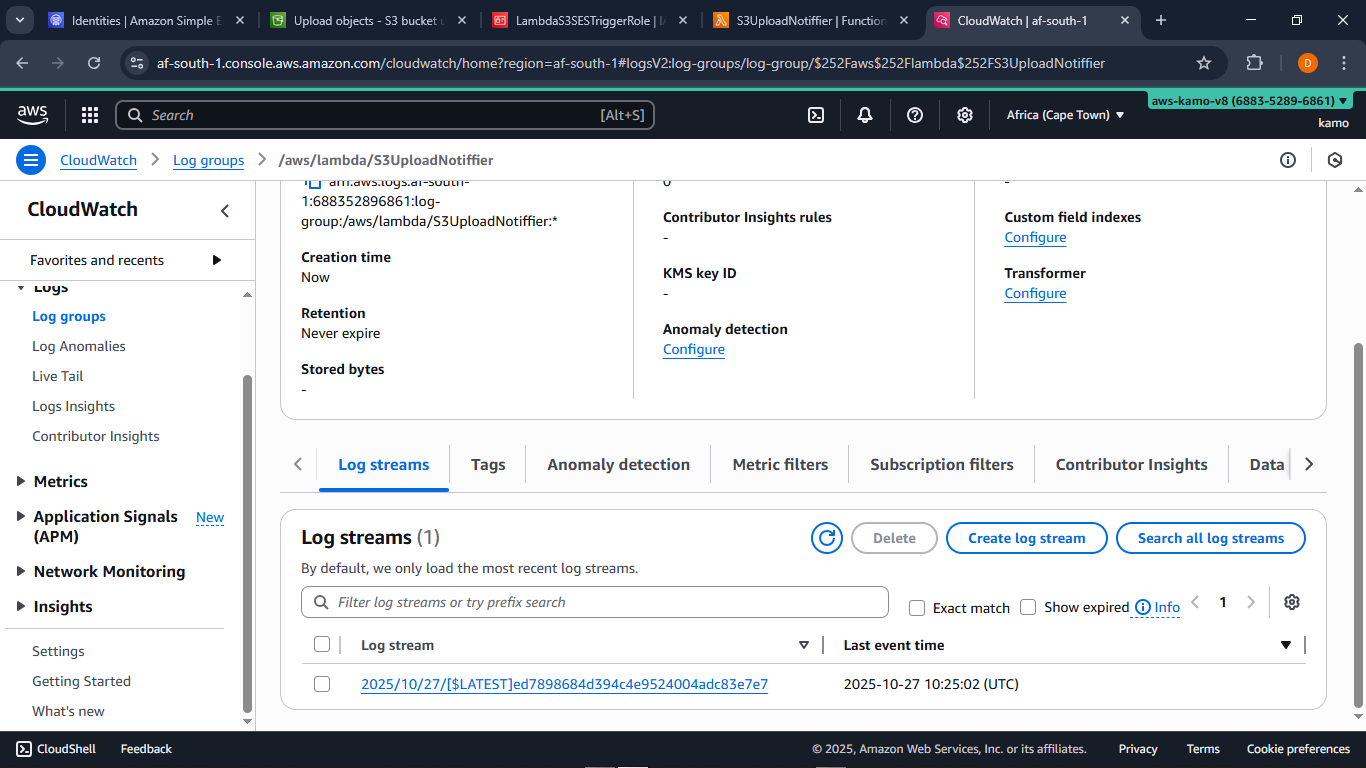This screenshot has width=1366, height=768.
Task: Open the Configure link under Anomaly detection
Action: coord(693,349)
